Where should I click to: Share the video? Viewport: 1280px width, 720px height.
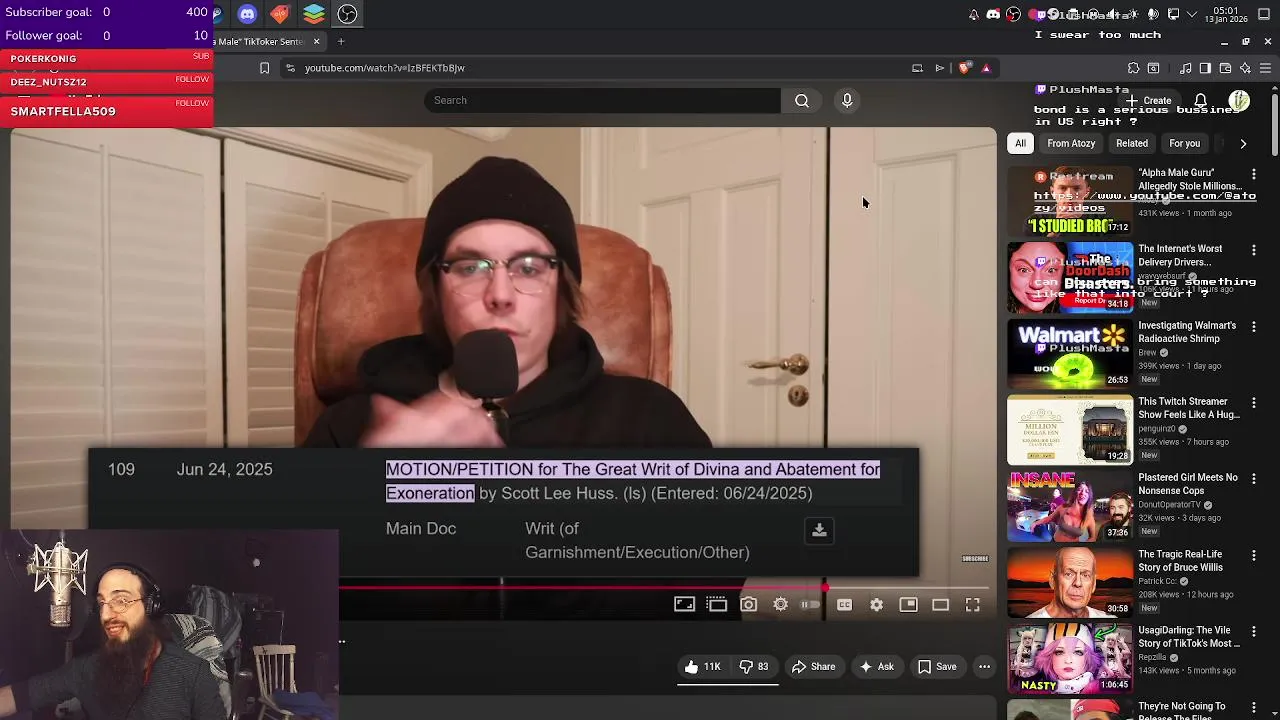pos(813,667)
